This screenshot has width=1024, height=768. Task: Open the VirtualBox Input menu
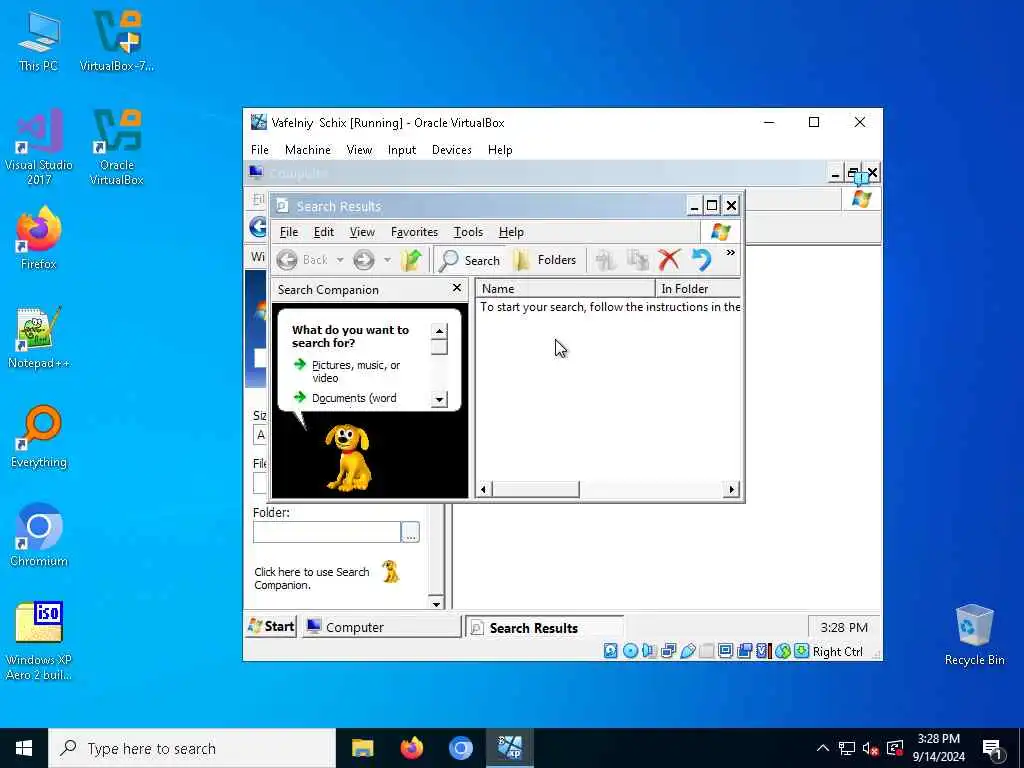tap(402, 150)
